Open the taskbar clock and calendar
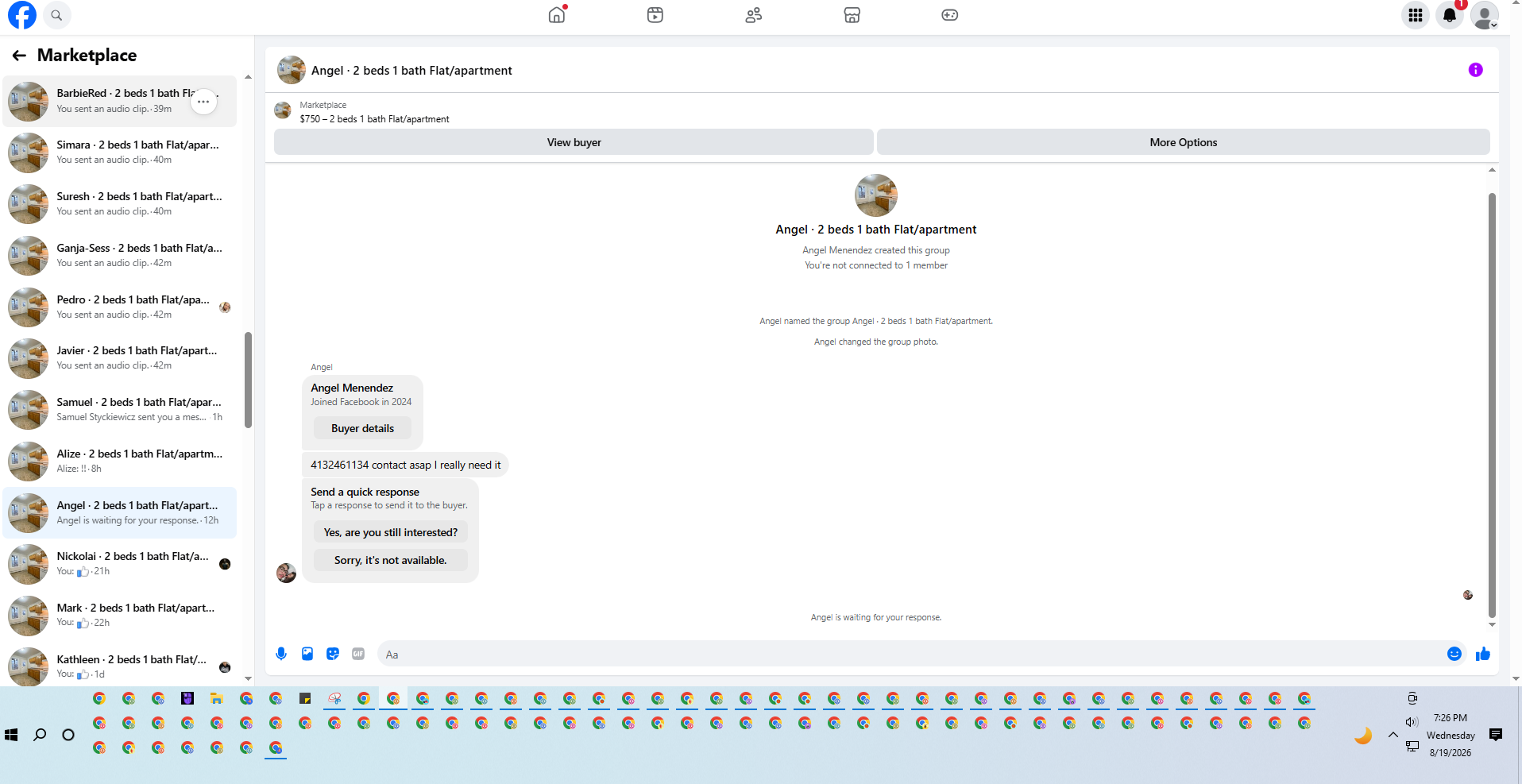 point(1451,735)
